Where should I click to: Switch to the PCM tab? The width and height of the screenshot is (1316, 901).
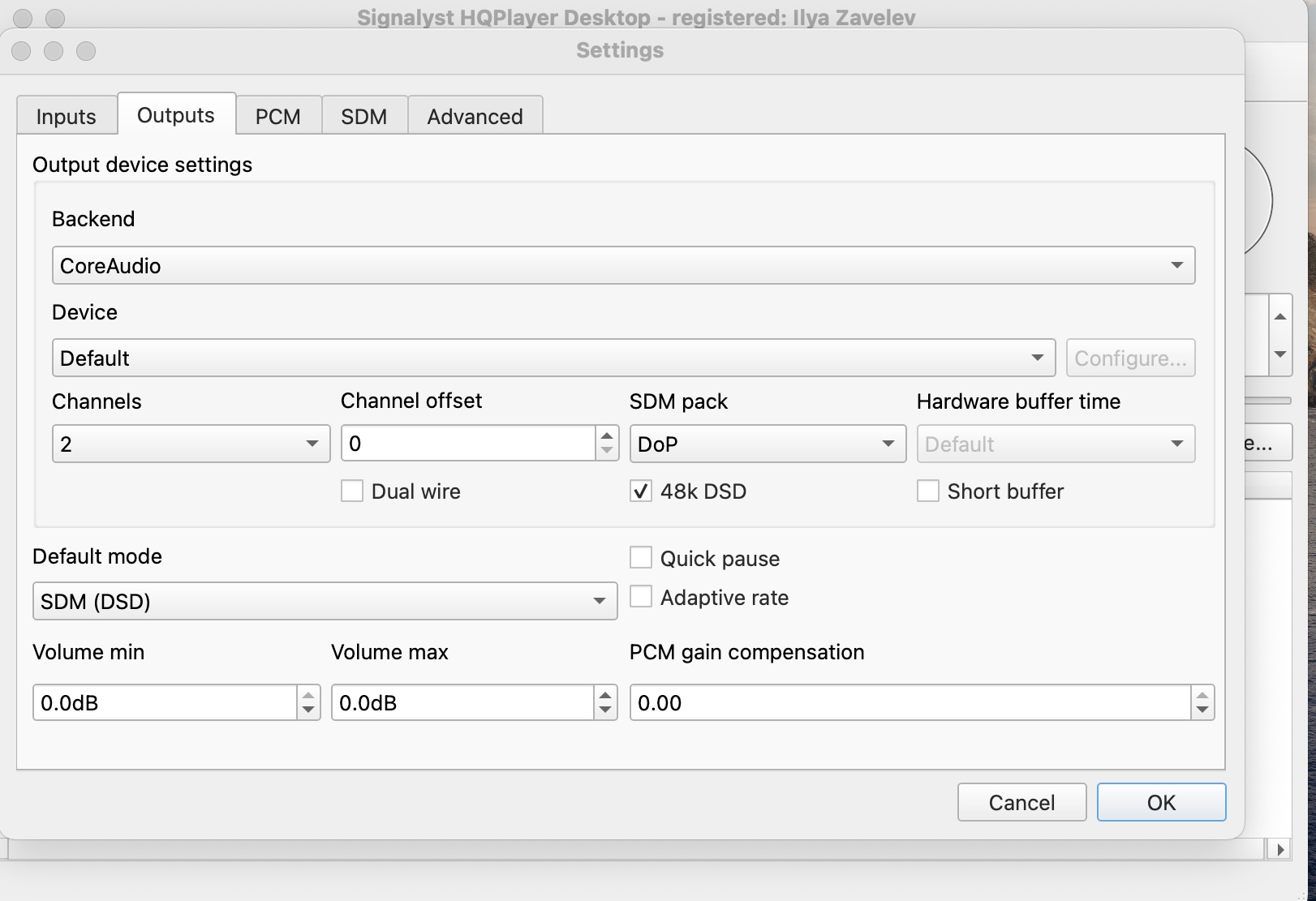point(278,116)
